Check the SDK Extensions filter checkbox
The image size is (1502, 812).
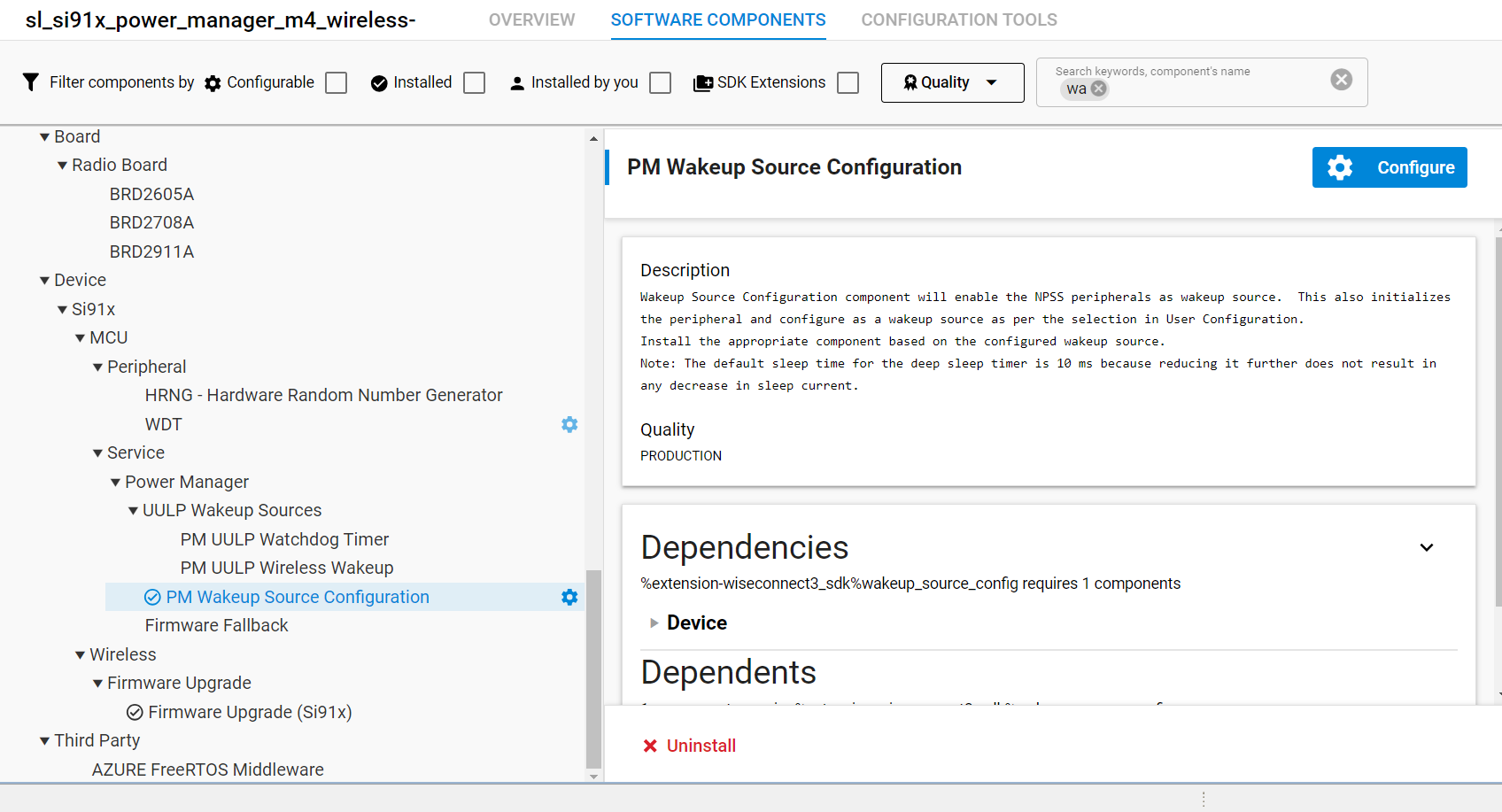(x=848, y=82)
